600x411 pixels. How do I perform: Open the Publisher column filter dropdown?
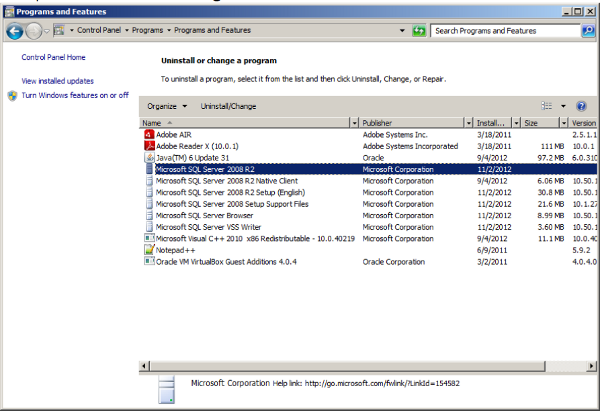(x=468, y=123)
